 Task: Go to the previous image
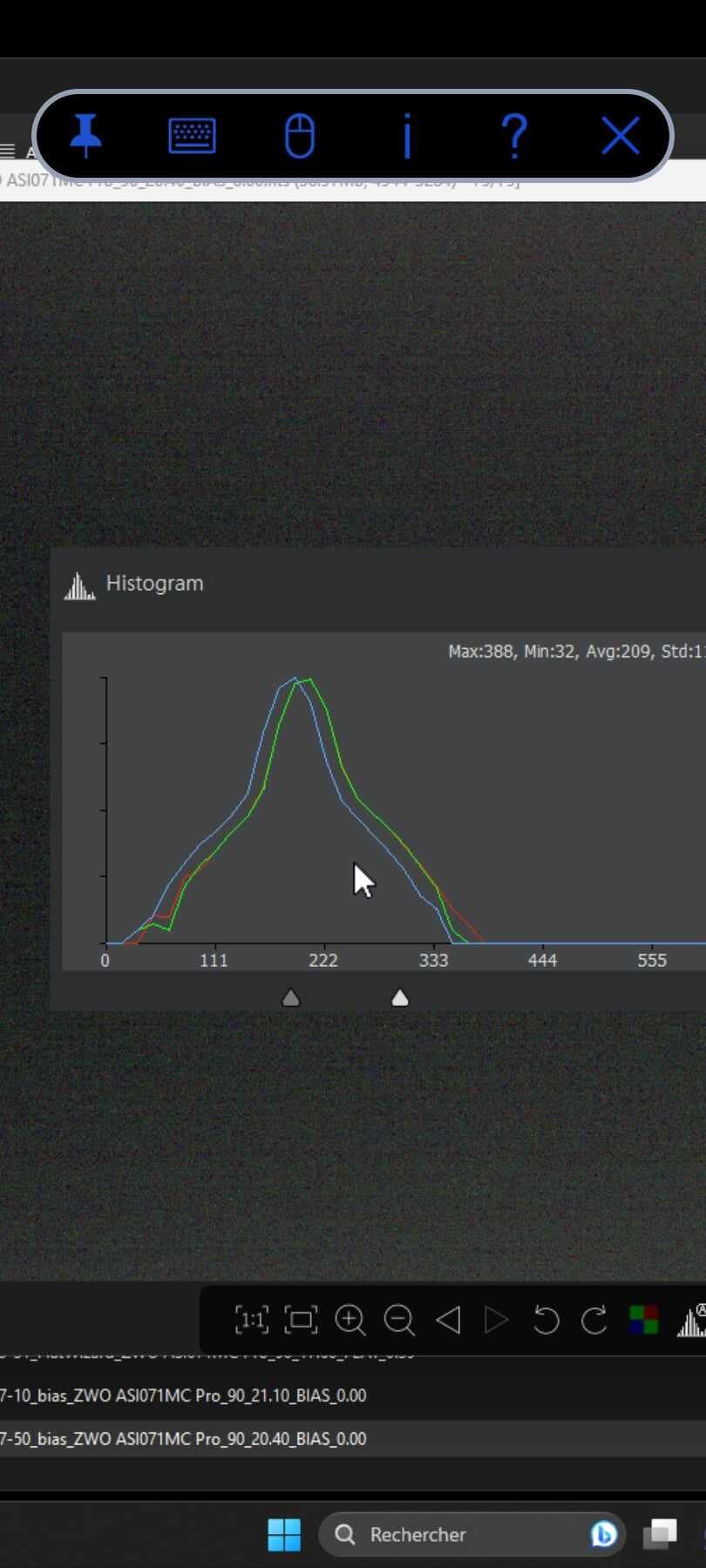coord(448,1320)
